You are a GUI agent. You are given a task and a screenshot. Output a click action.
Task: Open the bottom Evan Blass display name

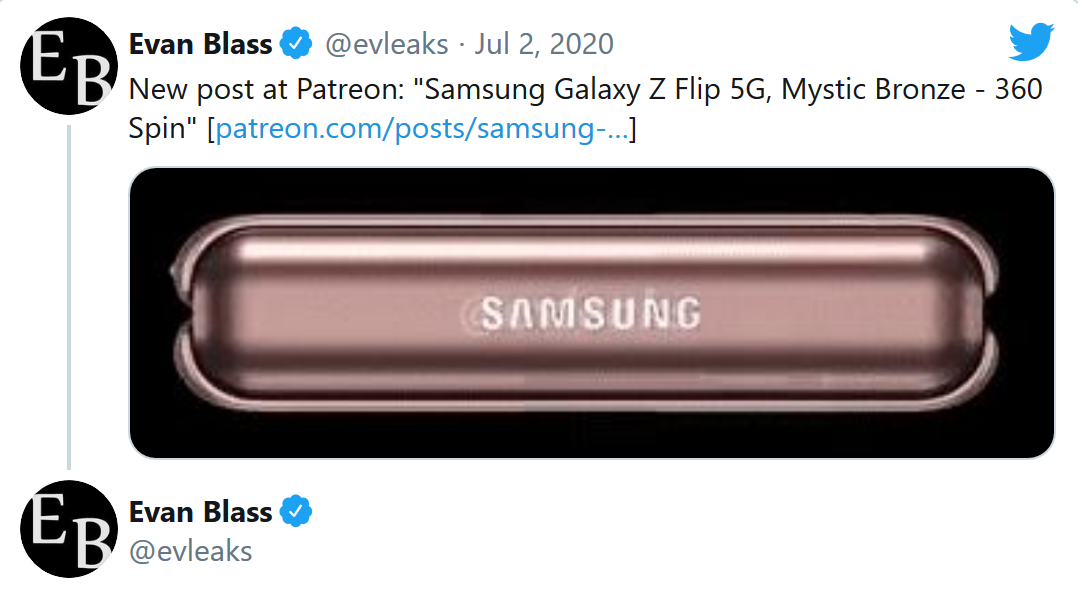[200, 512]
